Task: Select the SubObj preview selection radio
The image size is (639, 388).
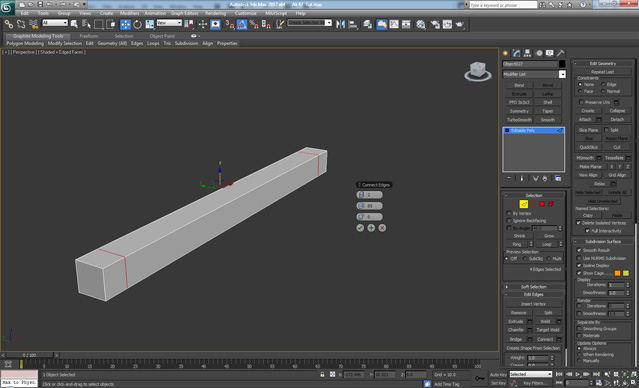Action: [525, 259]
